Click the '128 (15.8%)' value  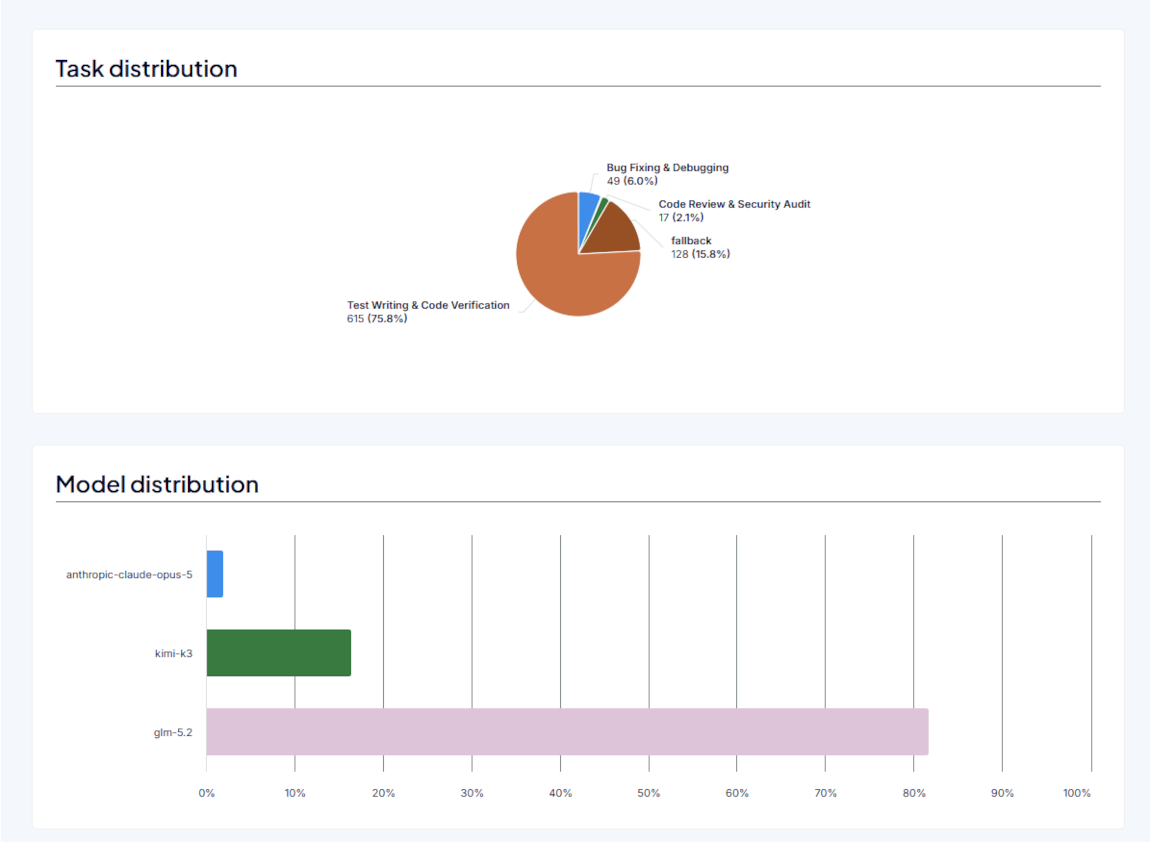pyautogui.click(x=700, y=255)
